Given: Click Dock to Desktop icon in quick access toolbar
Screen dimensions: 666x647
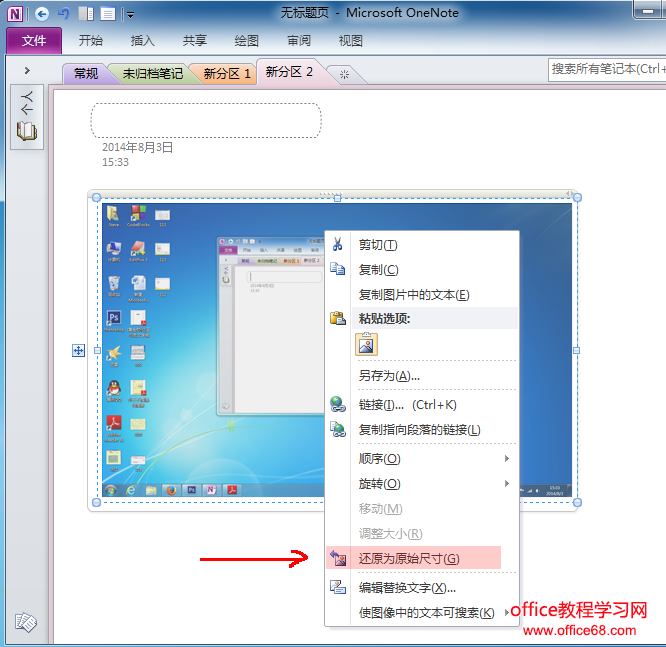Looking at the screenshot, I should click(86, 14).
